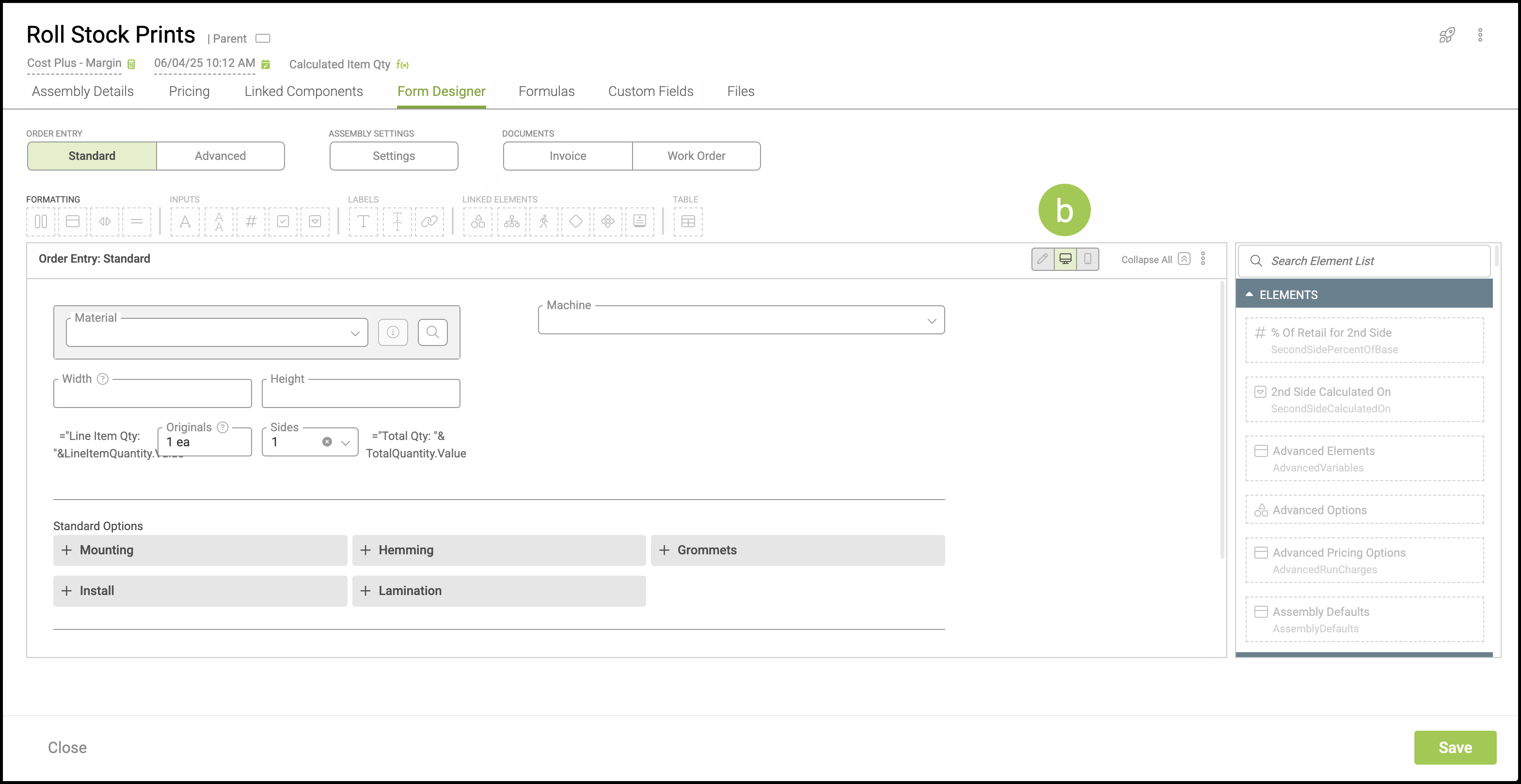Viewport: 1521px width, 784px height.
Task: Open the Formulas tab
Action: 546,92
